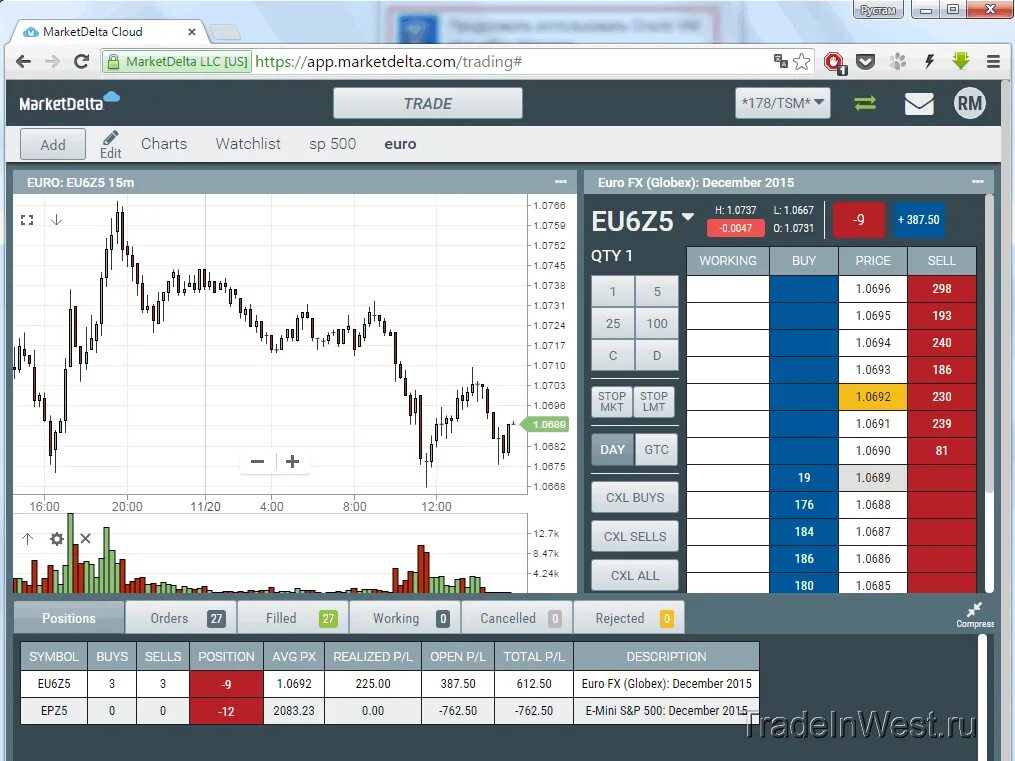Reload the page in browser
The image size is (1015, 761).
click(82, 61)
